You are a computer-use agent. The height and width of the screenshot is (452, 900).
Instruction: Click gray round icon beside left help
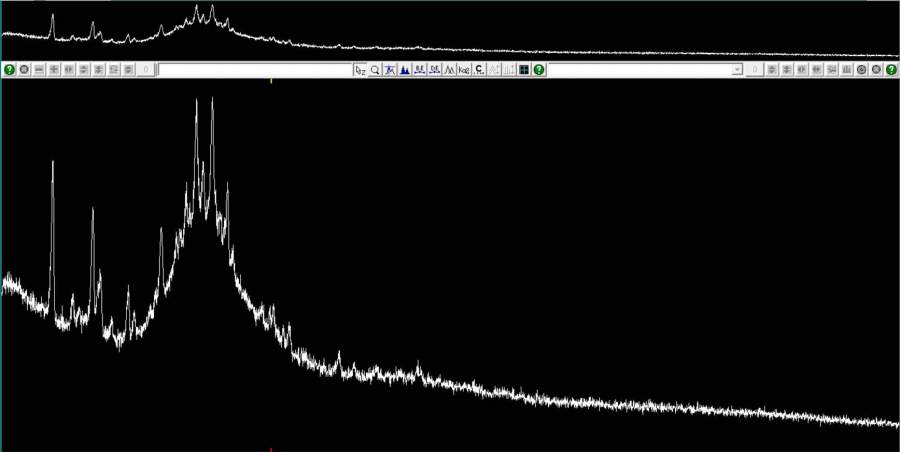pyautogui.click(x=24, y=70)
